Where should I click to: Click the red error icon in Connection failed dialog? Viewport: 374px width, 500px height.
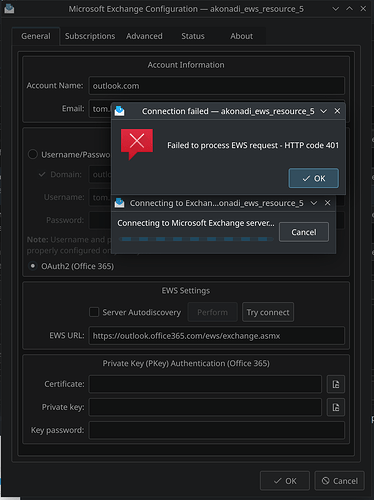click(137, 144)
